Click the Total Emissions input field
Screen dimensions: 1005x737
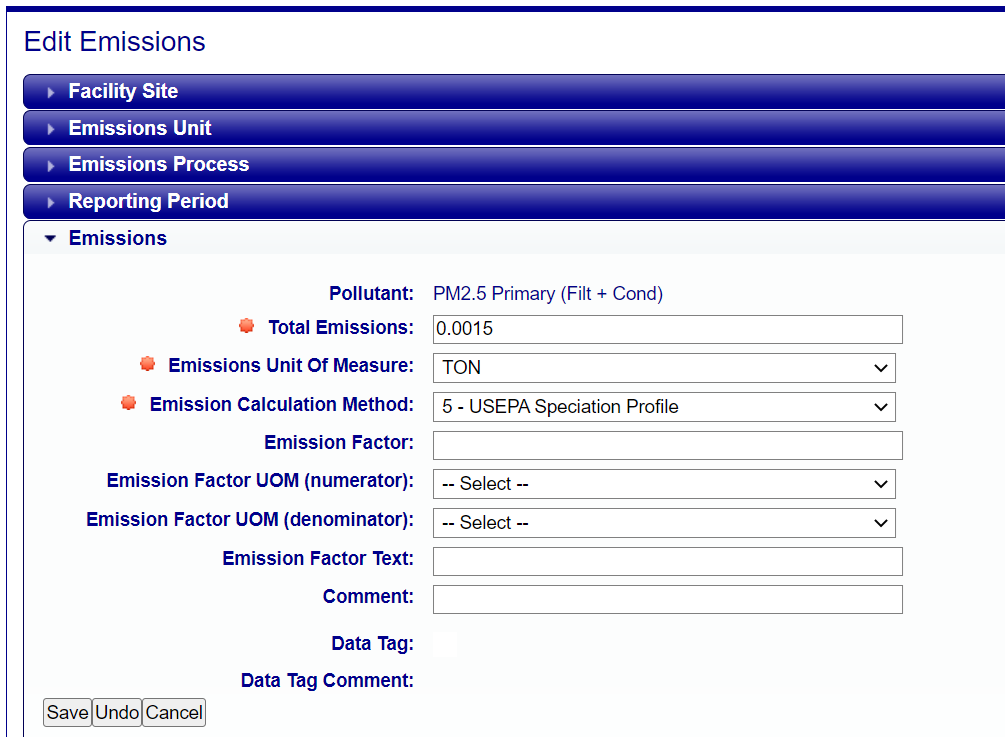pyautogui.click(x=667, y=329)
